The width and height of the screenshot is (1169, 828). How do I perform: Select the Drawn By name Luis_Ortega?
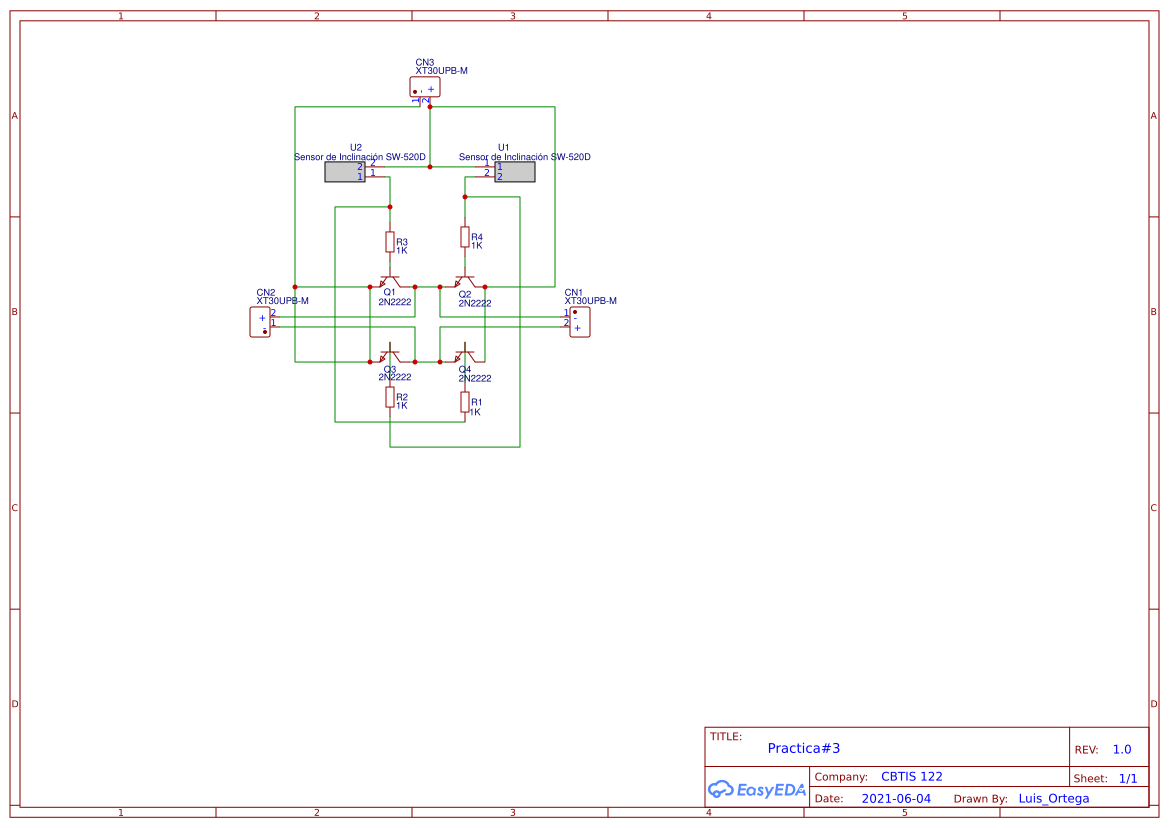pyautogui.click(x=1052, y=797)
